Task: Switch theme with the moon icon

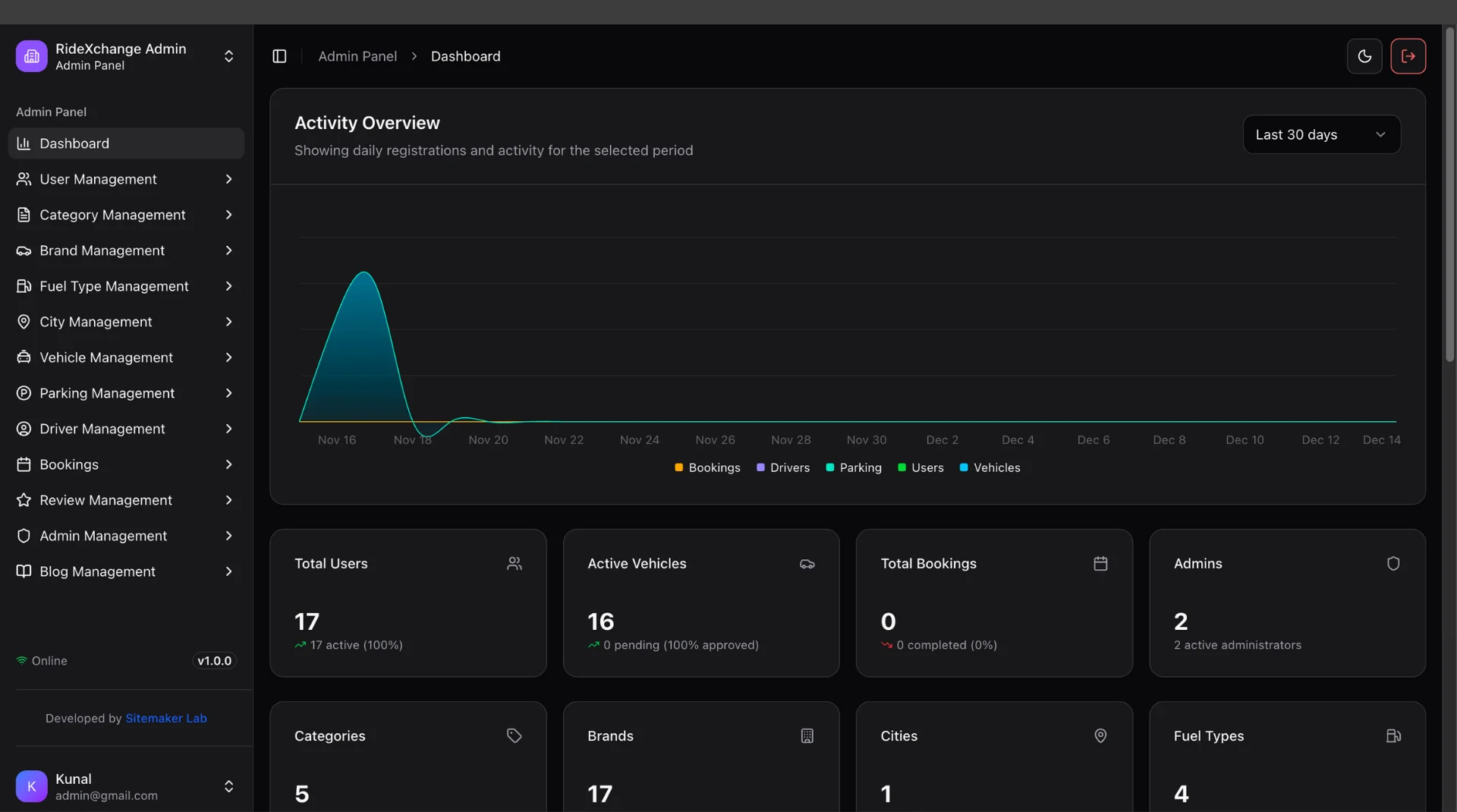Action: tap(1364, 56)
